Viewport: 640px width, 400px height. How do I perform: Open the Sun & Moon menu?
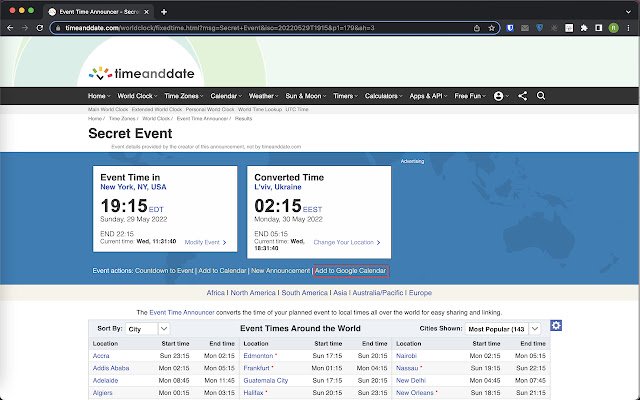tap(306, 96)
